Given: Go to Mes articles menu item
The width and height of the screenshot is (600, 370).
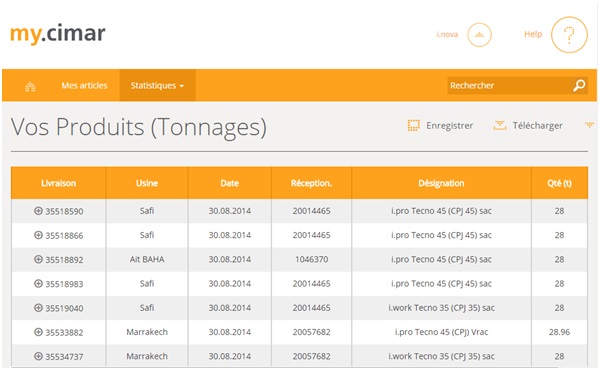Looking at the screenshot, I should [x=85, y=85].
